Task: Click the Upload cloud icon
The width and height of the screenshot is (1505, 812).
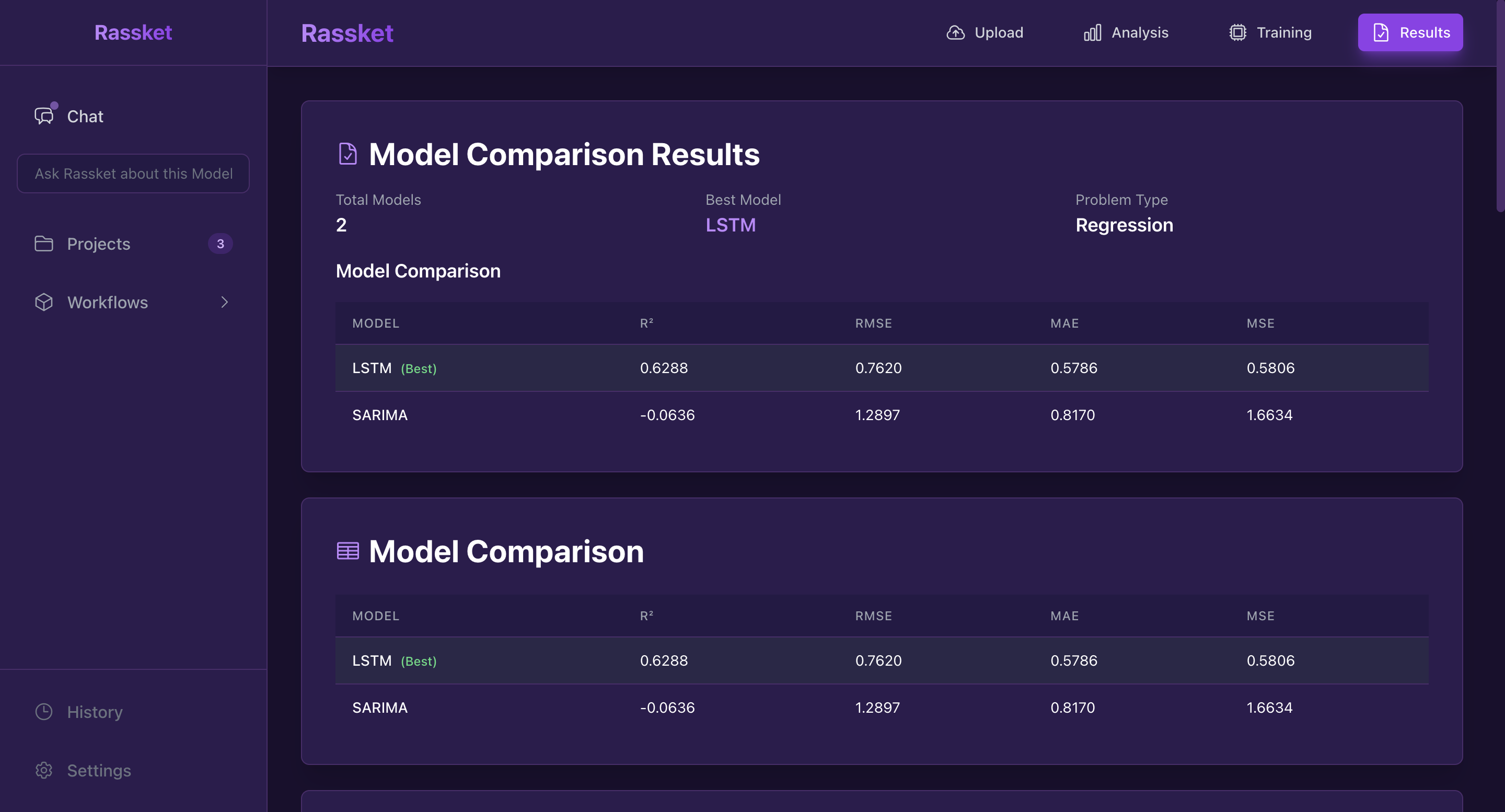Action: 955,33
